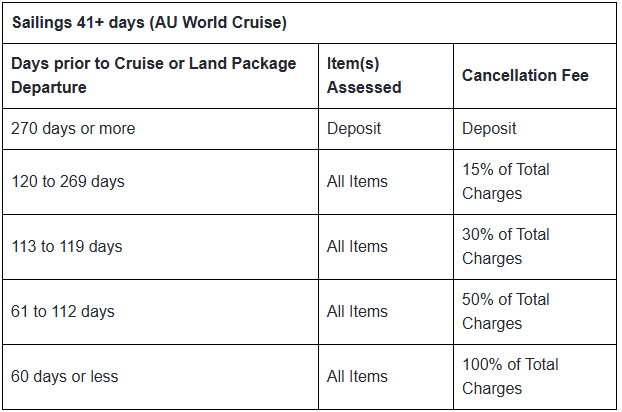The height and width of the screenshot is (412, 622).
Task: Click "Deposit" in the Cancellation Fee column
Action: click(489, 128)
